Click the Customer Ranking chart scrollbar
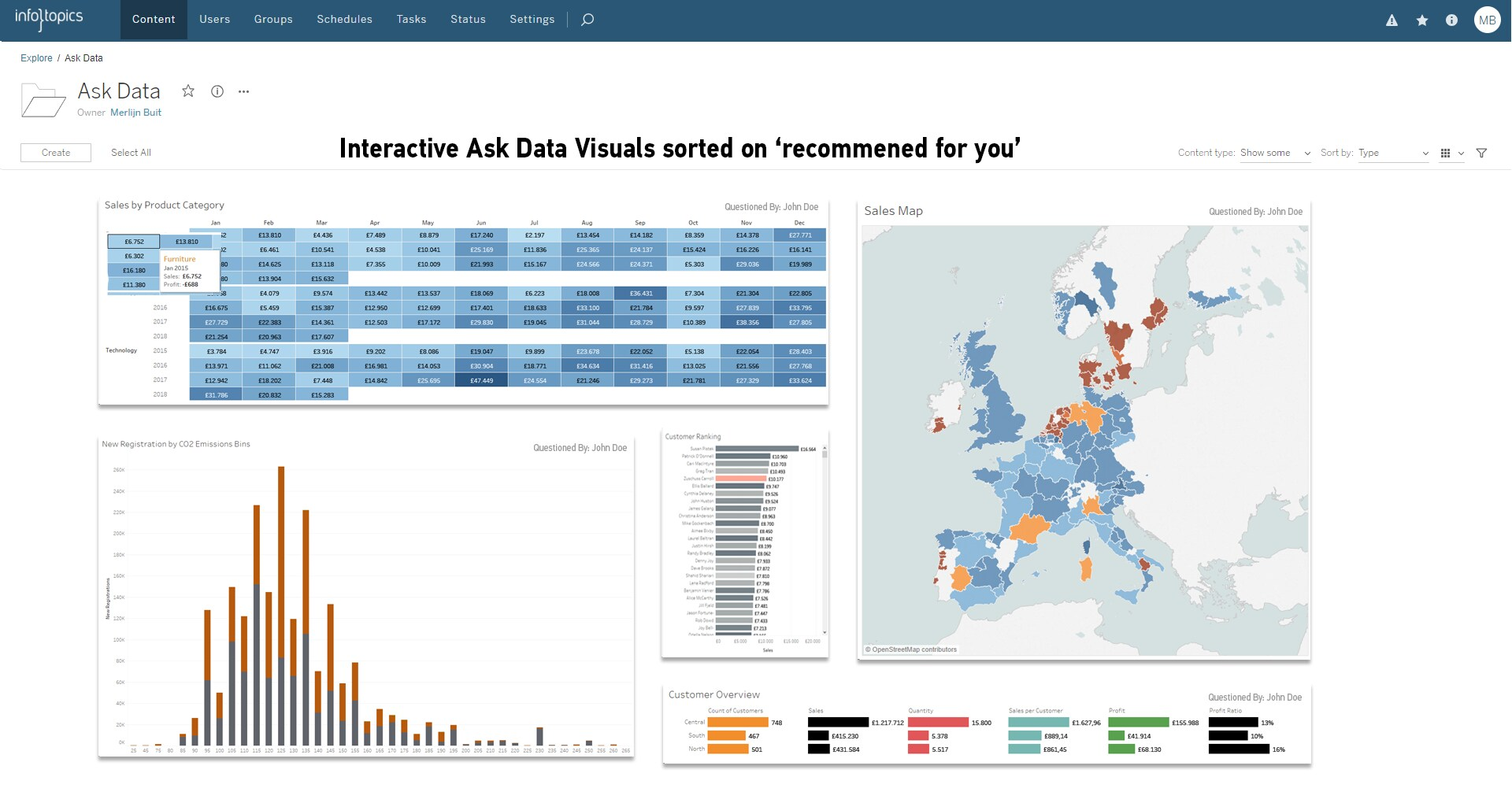The height and width of the screenshot is (803, 1512). tap(825, 539)
